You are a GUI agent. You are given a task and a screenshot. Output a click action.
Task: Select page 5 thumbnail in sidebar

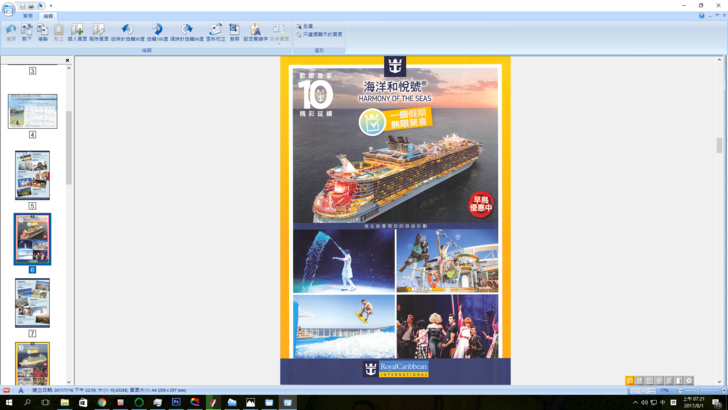coord(32,174)
